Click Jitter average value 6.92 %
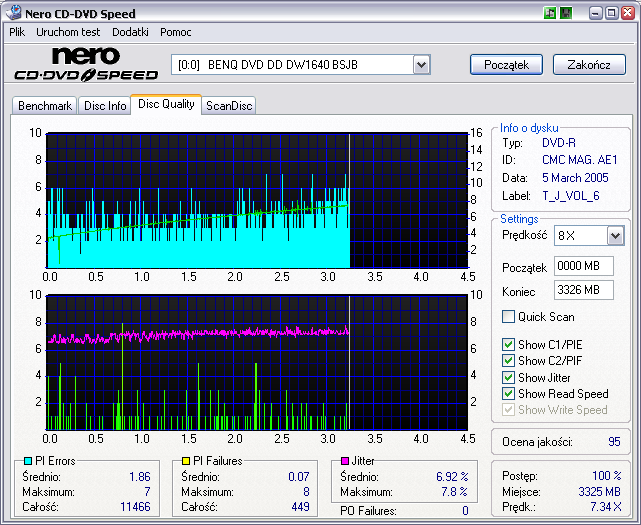This screenshot has height=525, width=641. point(452,477)
